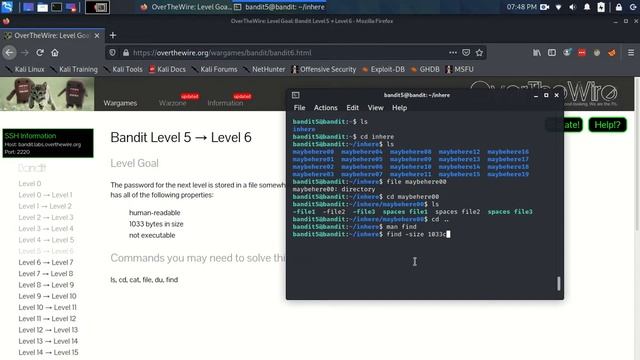Image resolution: width=640 pixels, height=360 pixels.
Task: Open a new Firefox tab with plus
Action: click(113, 36)
